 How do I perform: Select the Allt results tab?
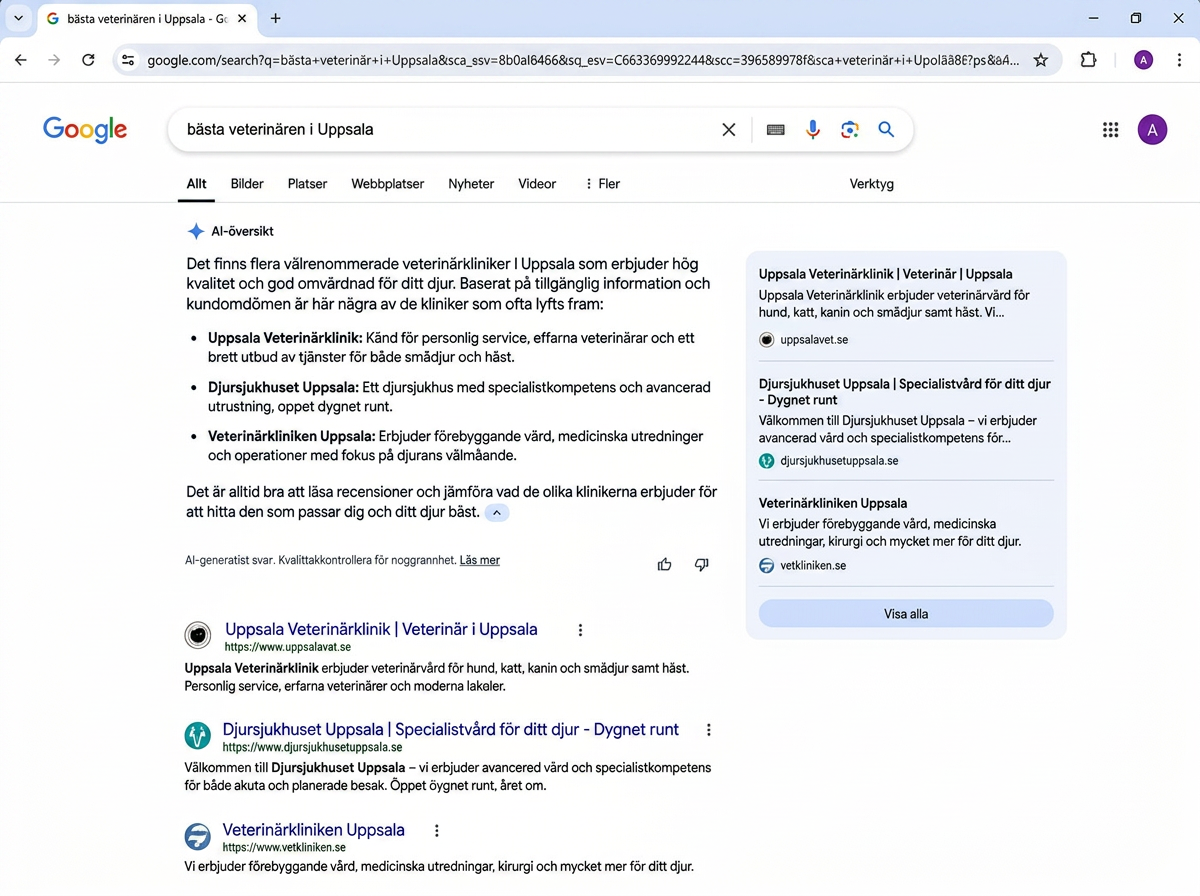click(197, 184)
